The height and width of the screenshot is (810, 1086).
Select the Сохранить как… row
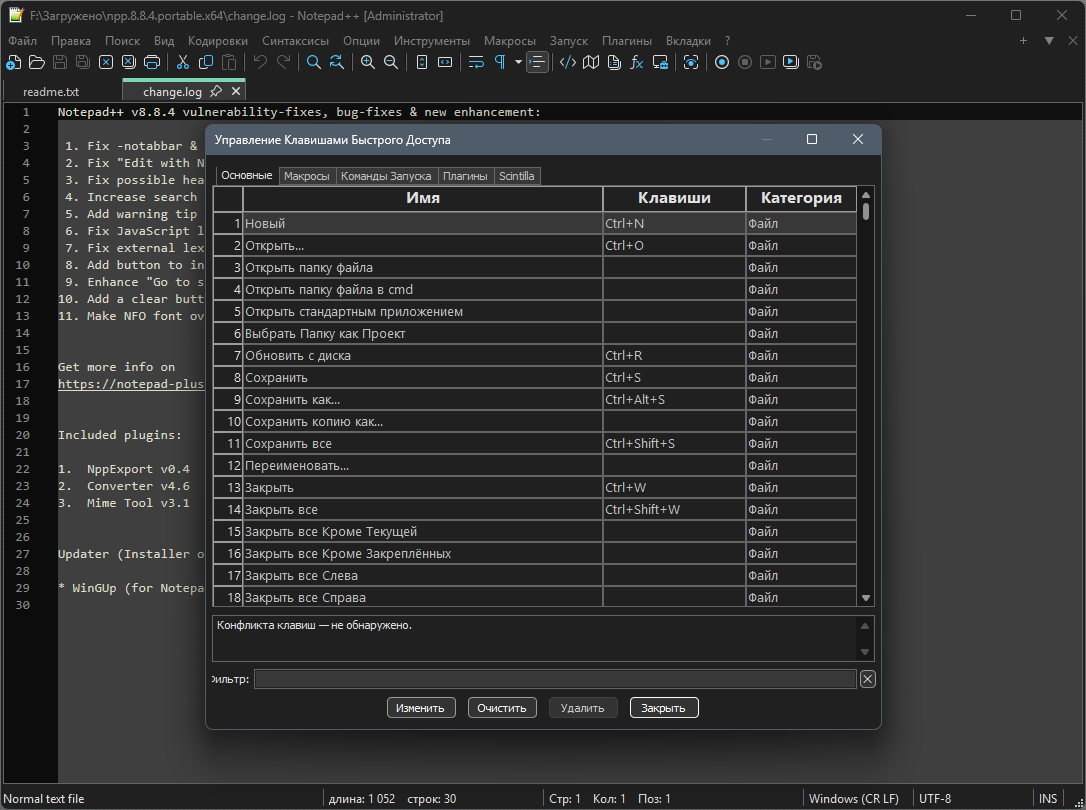(x=535, y=399)
